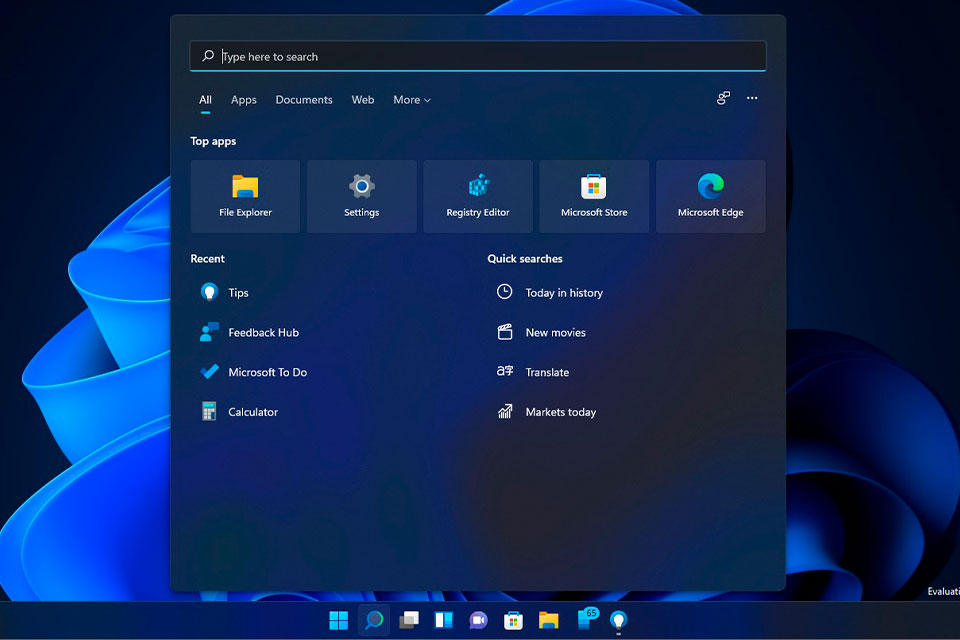Open Settings from Top apps
960x640 pixels.
[361, 196]
